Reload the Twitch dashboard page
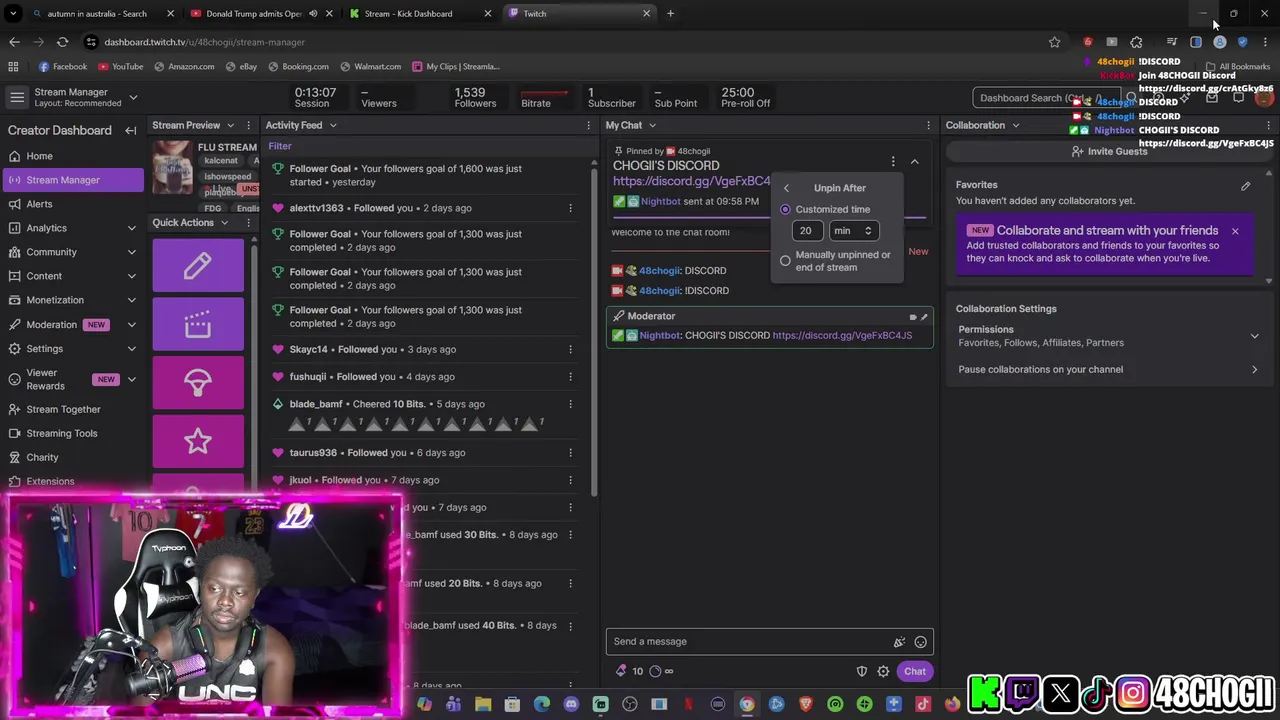Screen dimensions: 1280x720 [x=62, y=42]
